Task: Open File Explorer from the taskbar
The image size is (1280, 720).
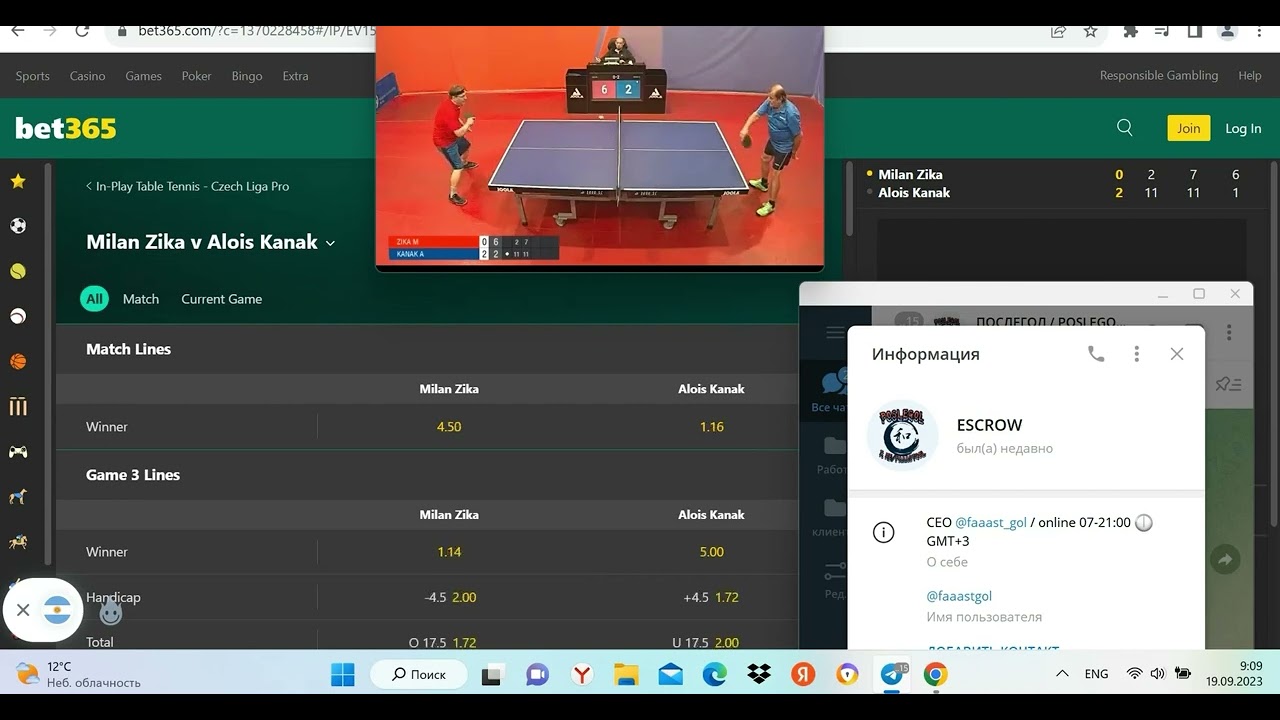Action: click(x=626, y=675)
